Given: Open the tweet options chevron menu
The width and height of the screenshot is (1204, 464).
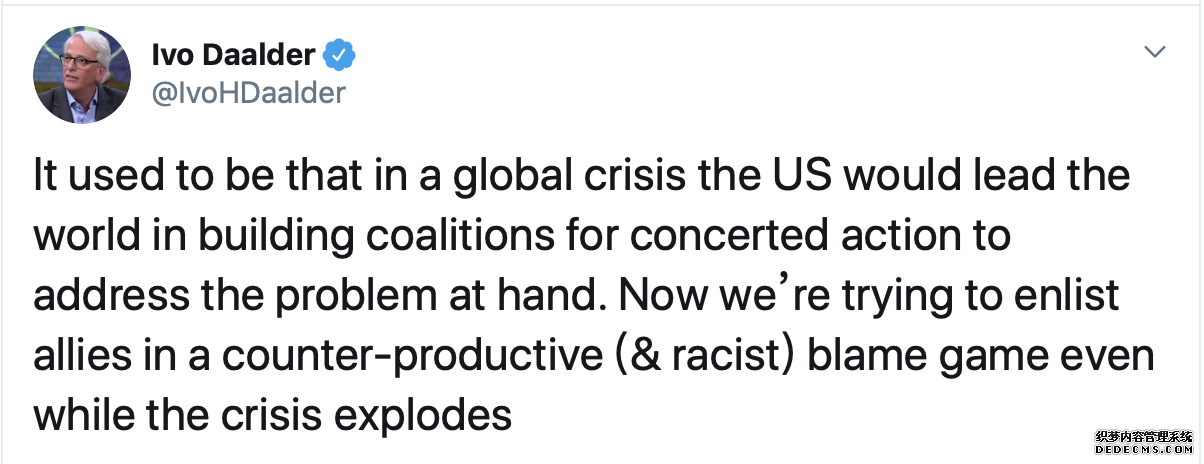Looking at the screenshot, I should coord(1155,51).
